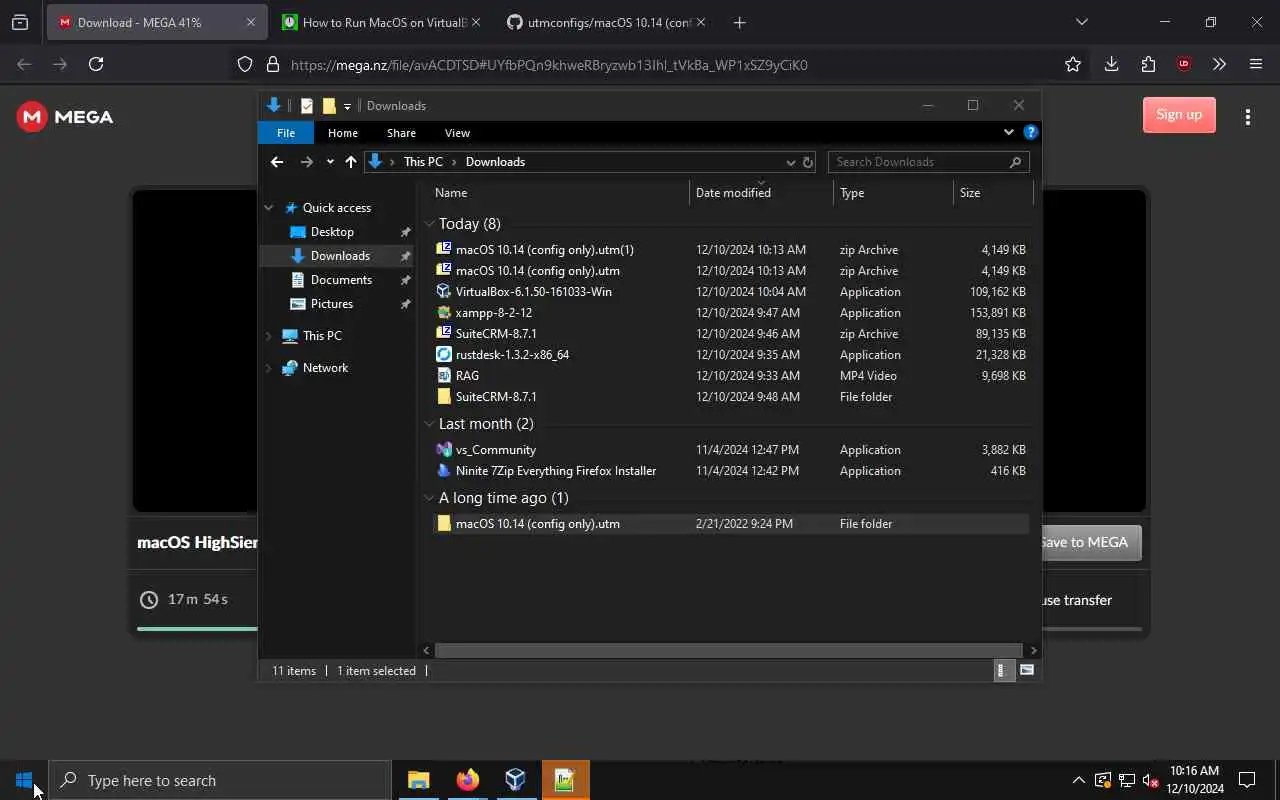Open Customize Quick Access Toolbar dropdown

point(347,106)
